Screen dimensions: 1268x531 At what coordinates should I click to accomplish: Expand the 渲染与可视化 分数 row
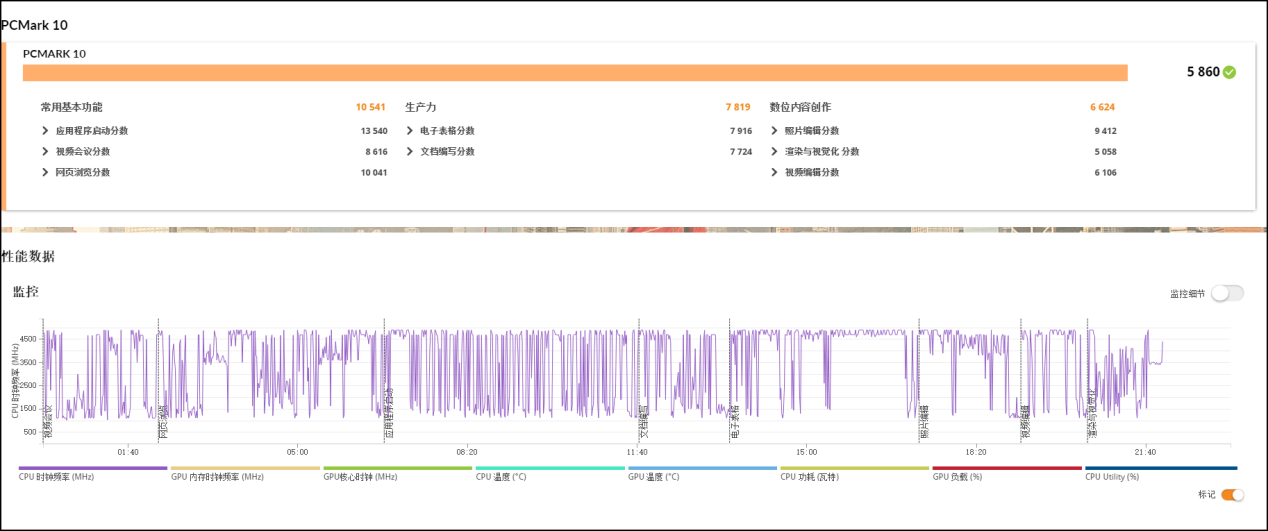point(775,152)
